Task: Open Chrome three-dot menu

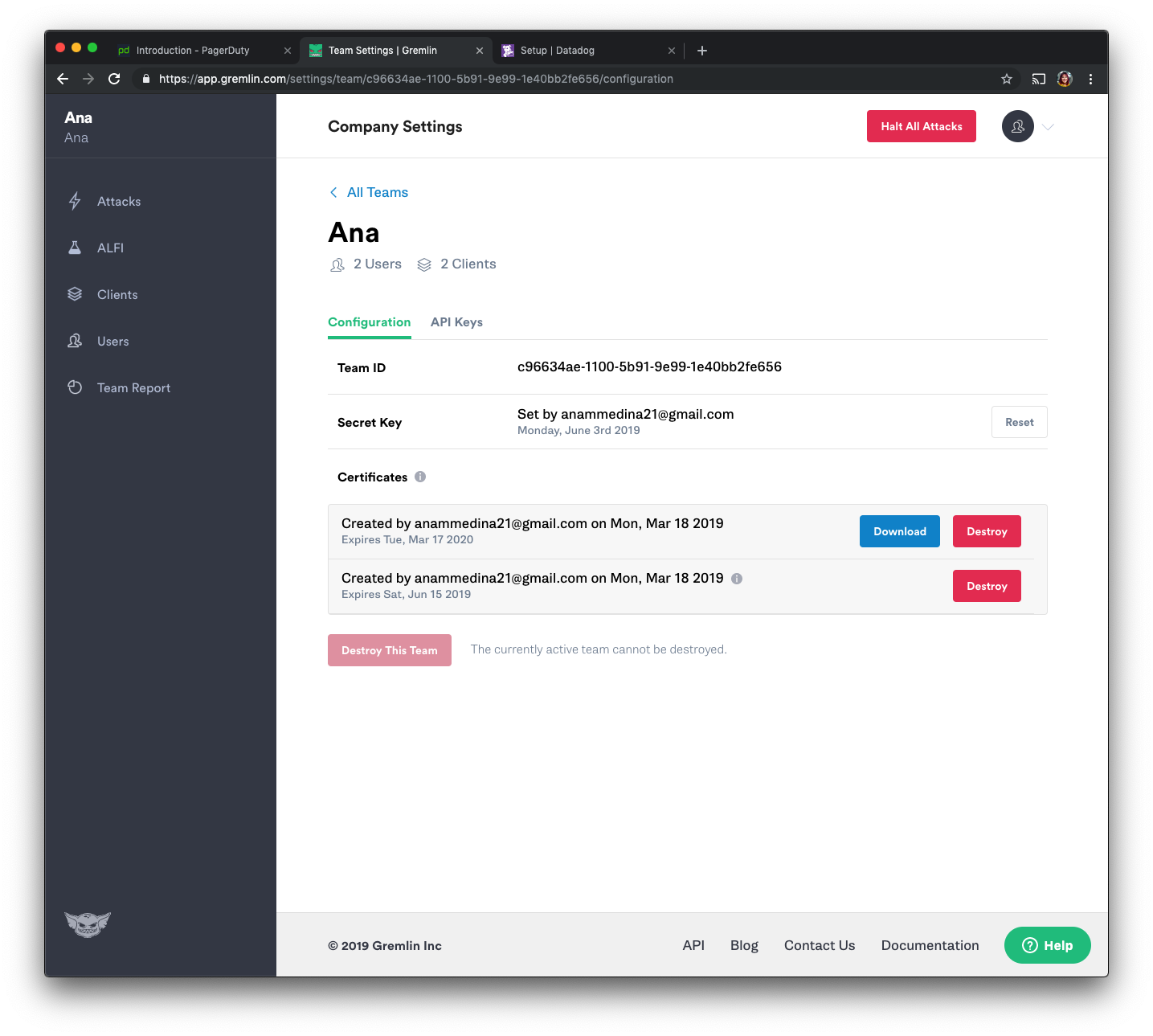Action: 1090,79
